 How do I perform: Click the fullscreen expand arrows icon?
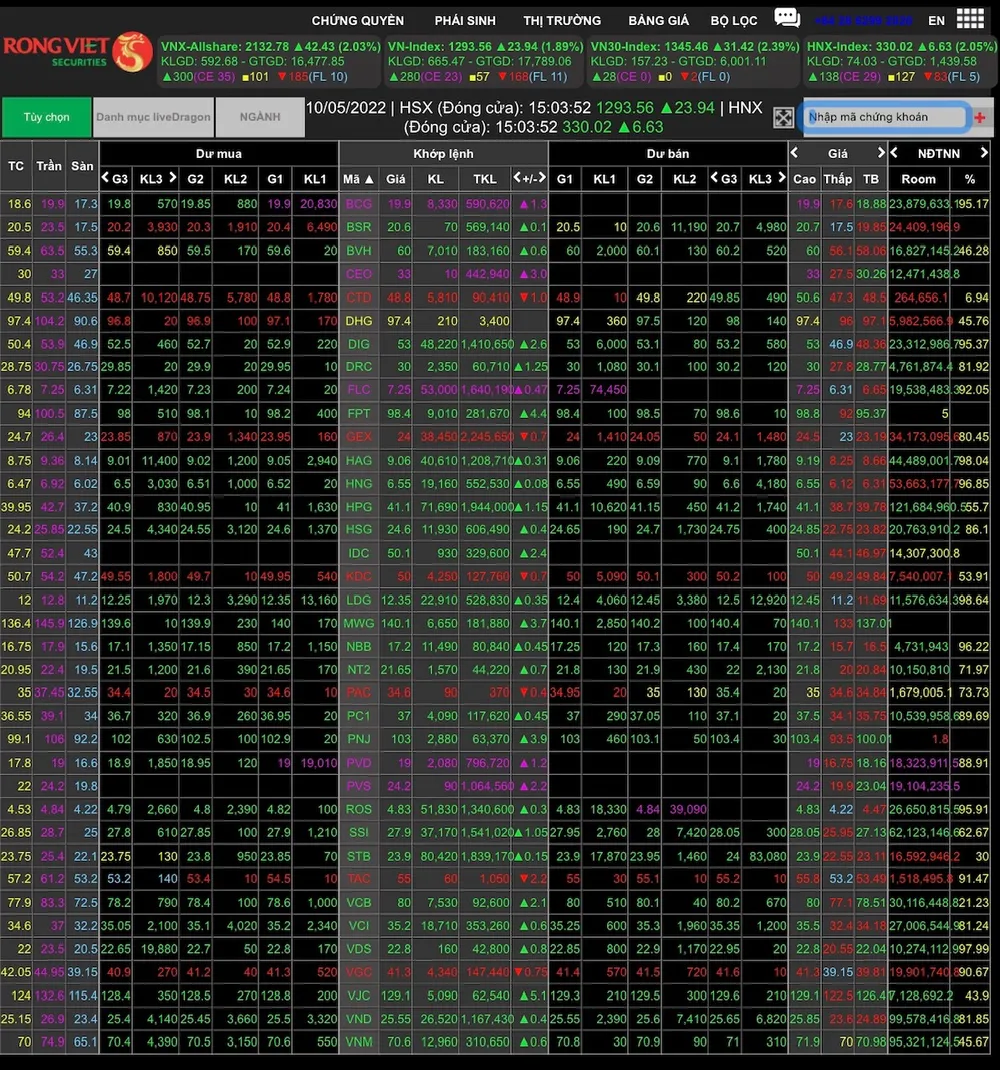coord(784,118)
